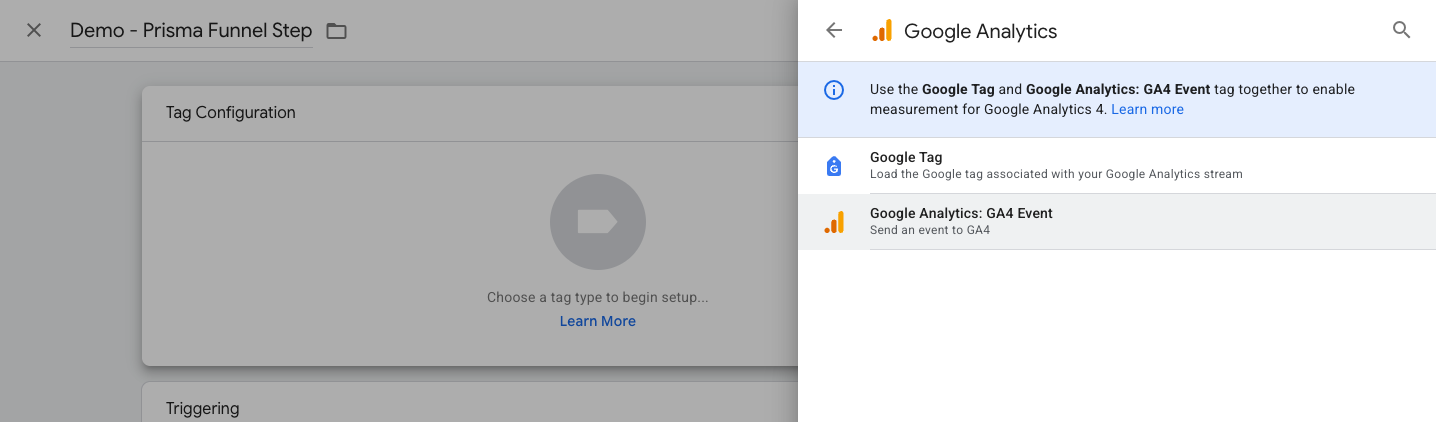Viewport: 1436px width, 422px height.
Task: Open search with the magnifier icon
Action: (1401, 30)
